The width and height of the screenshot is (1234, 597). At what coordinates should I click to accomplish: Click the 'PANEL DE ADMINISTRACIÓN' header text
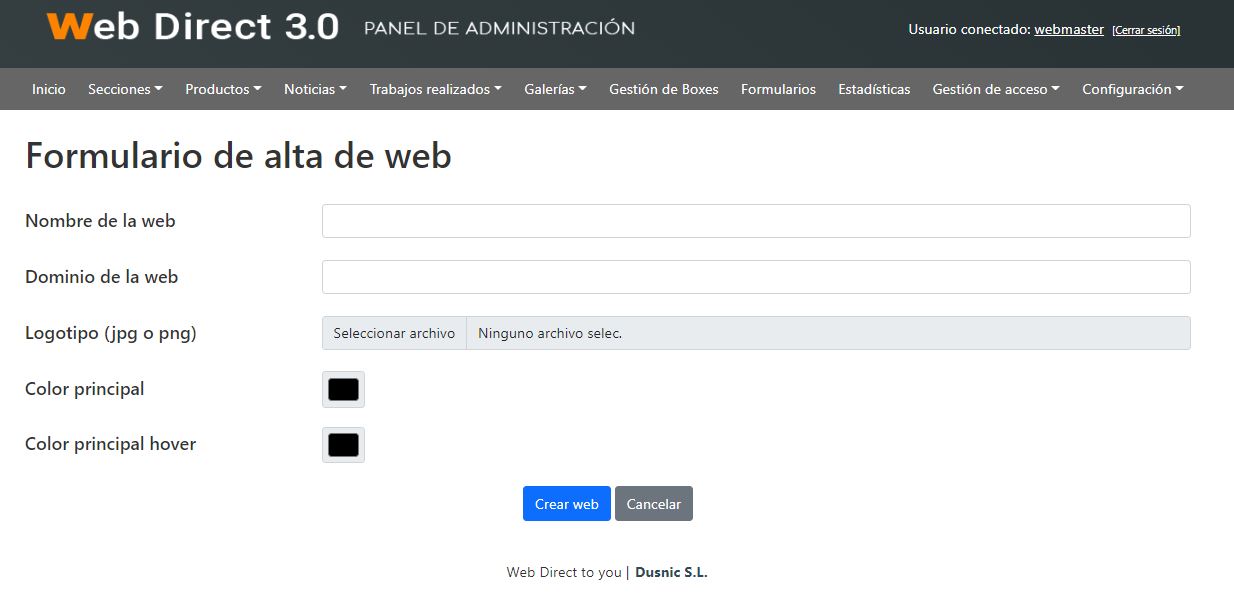pos(499,28)
